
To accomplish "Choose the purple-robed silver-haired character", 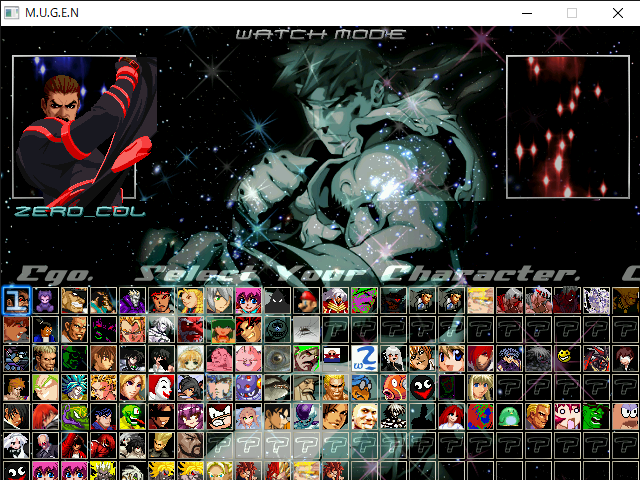I will [132, 301].
